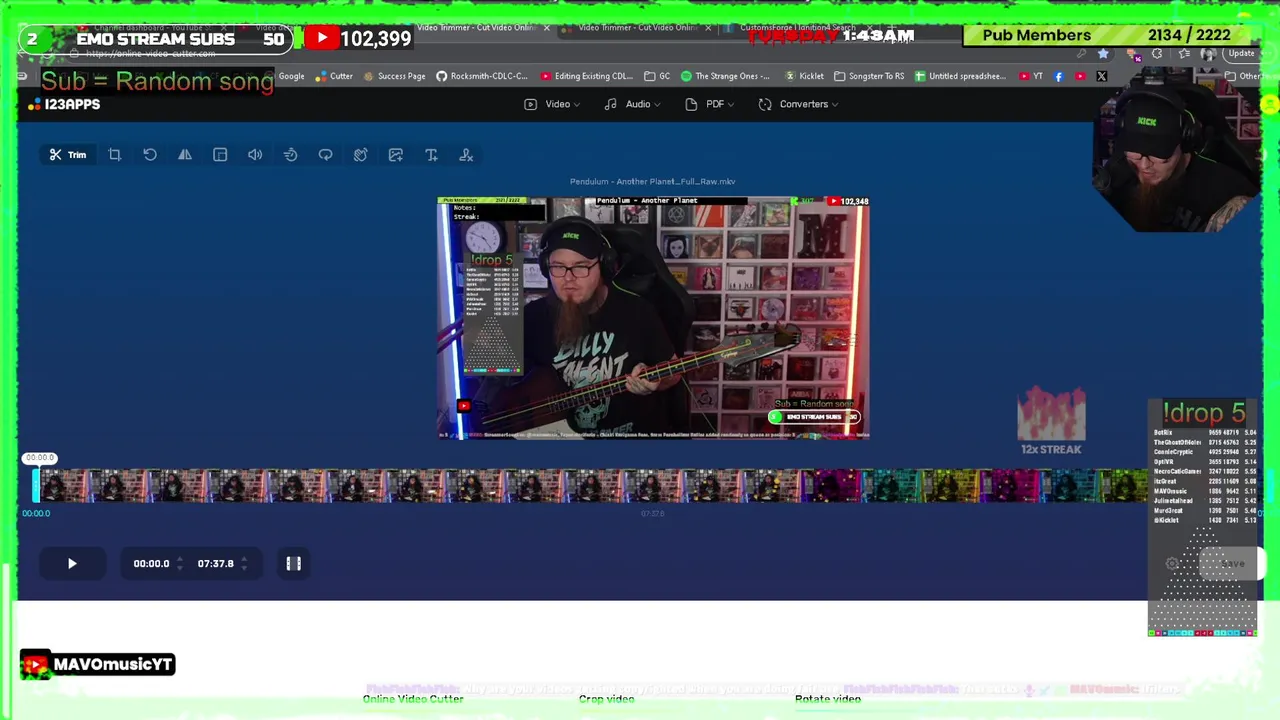Close the second Video Trimmer tab
1280x720 pixels.
(x=708, y=28)
